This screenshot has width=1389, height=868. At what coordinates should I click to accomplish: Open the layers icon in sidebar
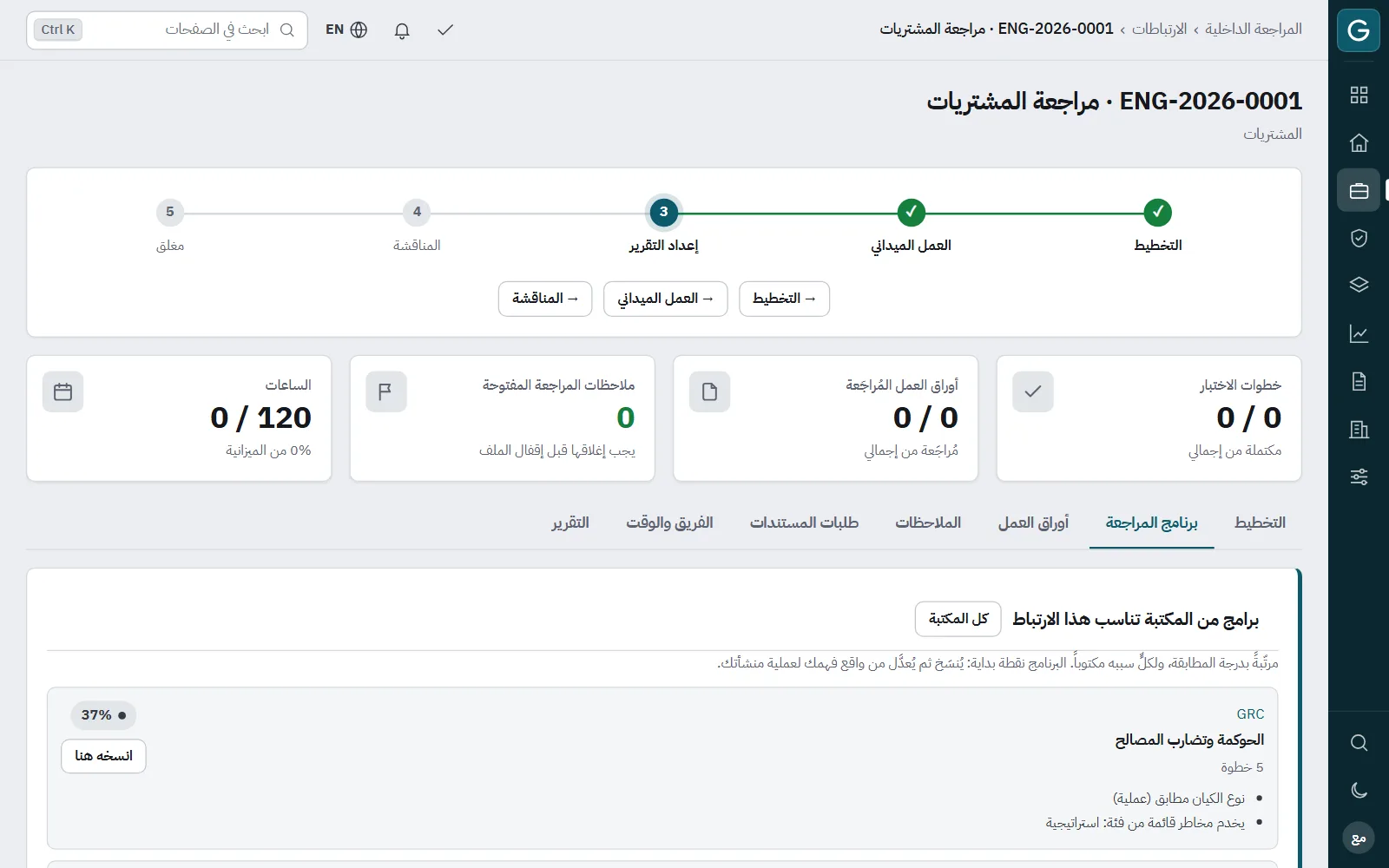click(1359, 286)
